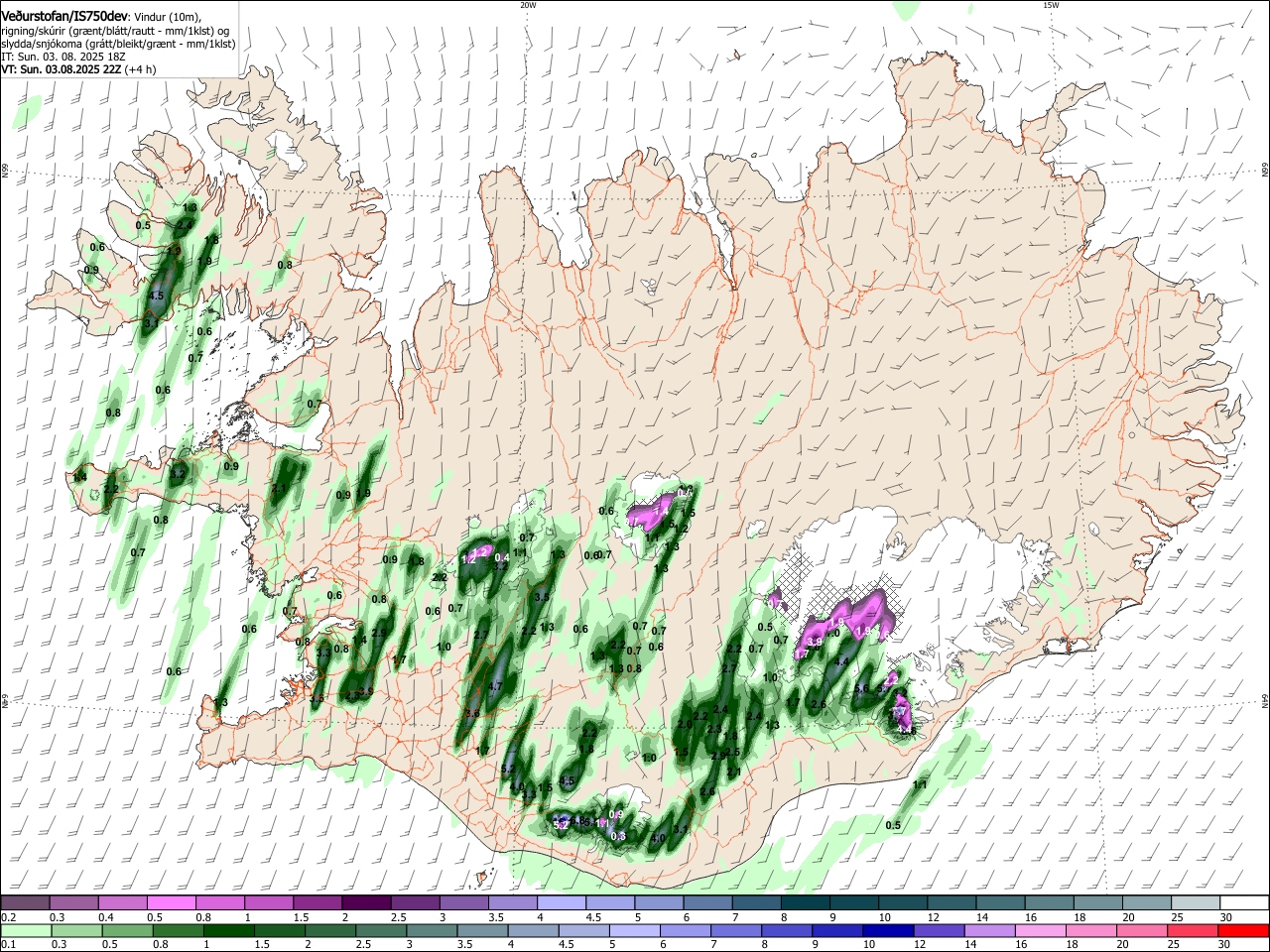Select the 'IT: Sun. 03. 08. 2025 18Z' line

click(63, 57)
